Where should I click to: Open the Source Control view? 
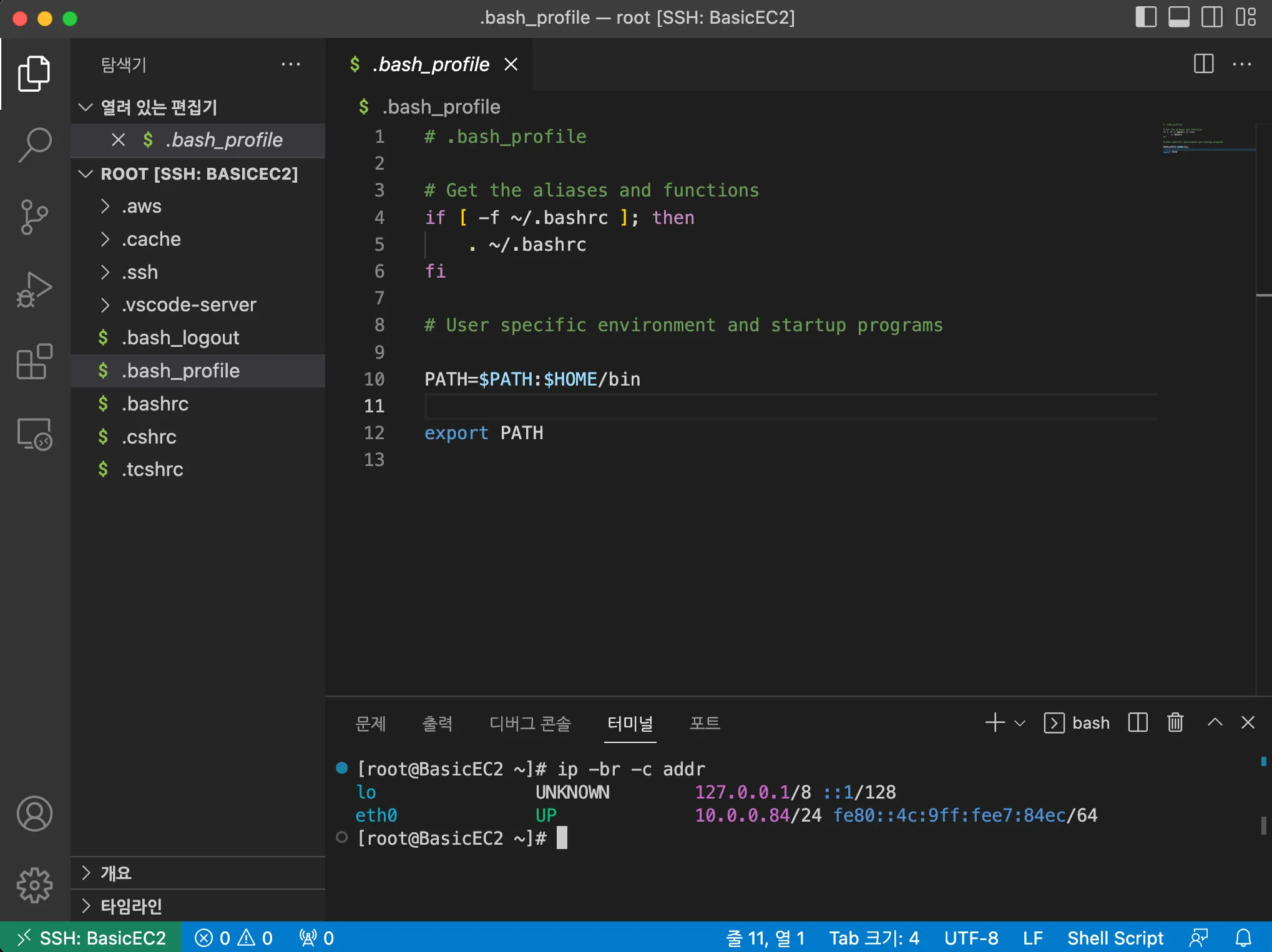click(x=34, y=217)
